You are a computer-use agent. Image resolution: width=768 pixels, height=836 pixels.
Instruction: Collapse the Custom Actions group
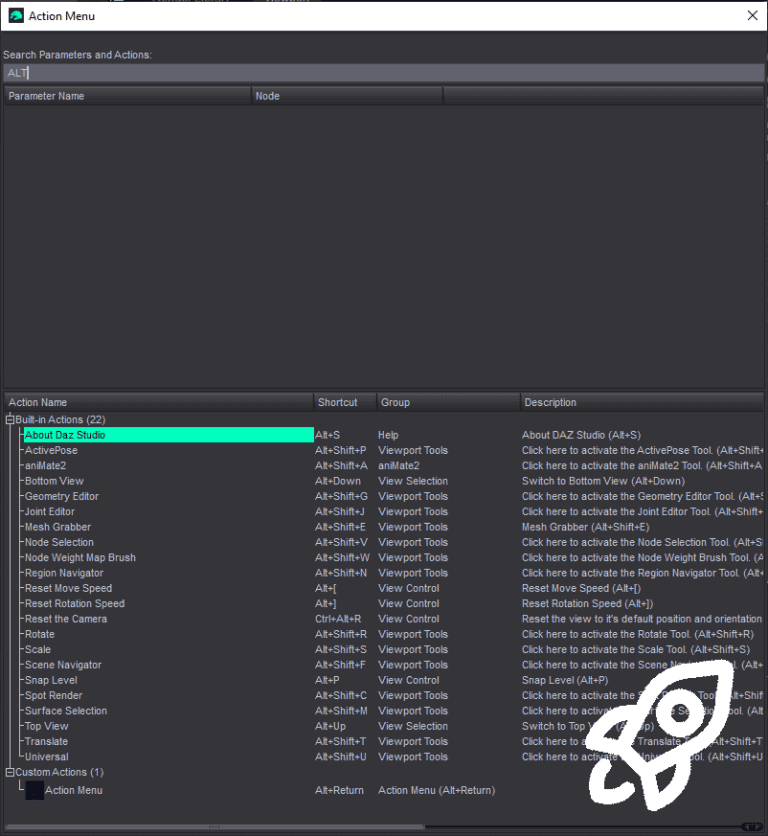click(10, 772)
